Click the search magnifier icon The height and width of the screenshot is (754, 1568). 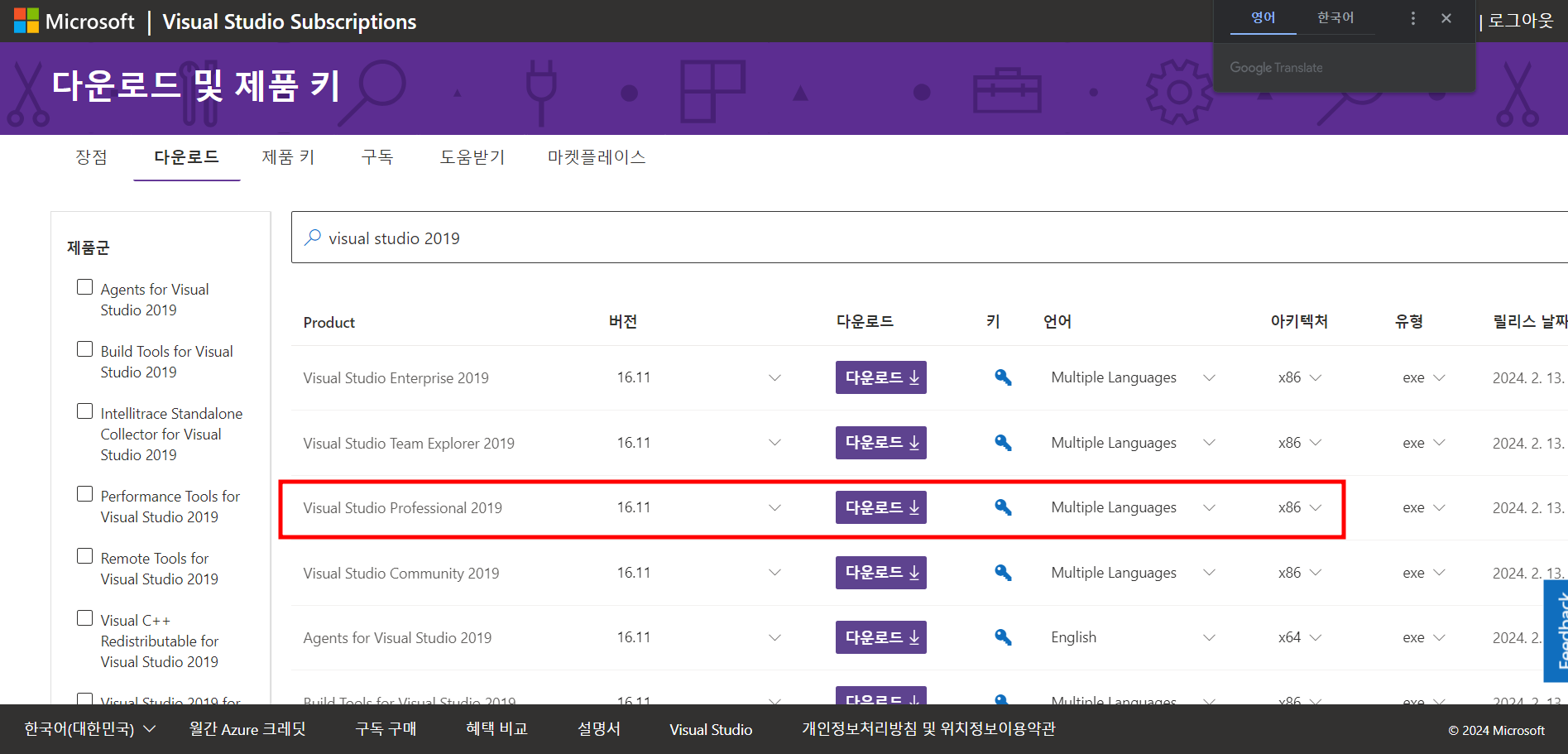pyautogui.click(x=313, y=238)
